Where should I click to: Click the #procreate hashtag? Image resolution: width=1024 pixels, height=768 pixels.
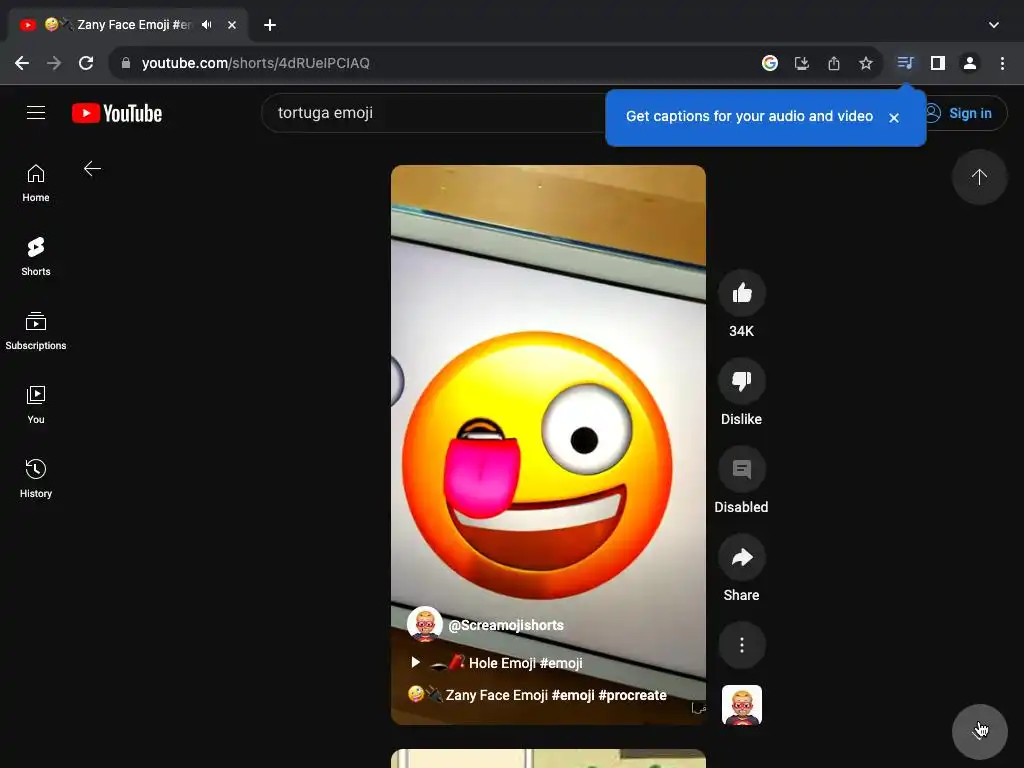point(632,695)
